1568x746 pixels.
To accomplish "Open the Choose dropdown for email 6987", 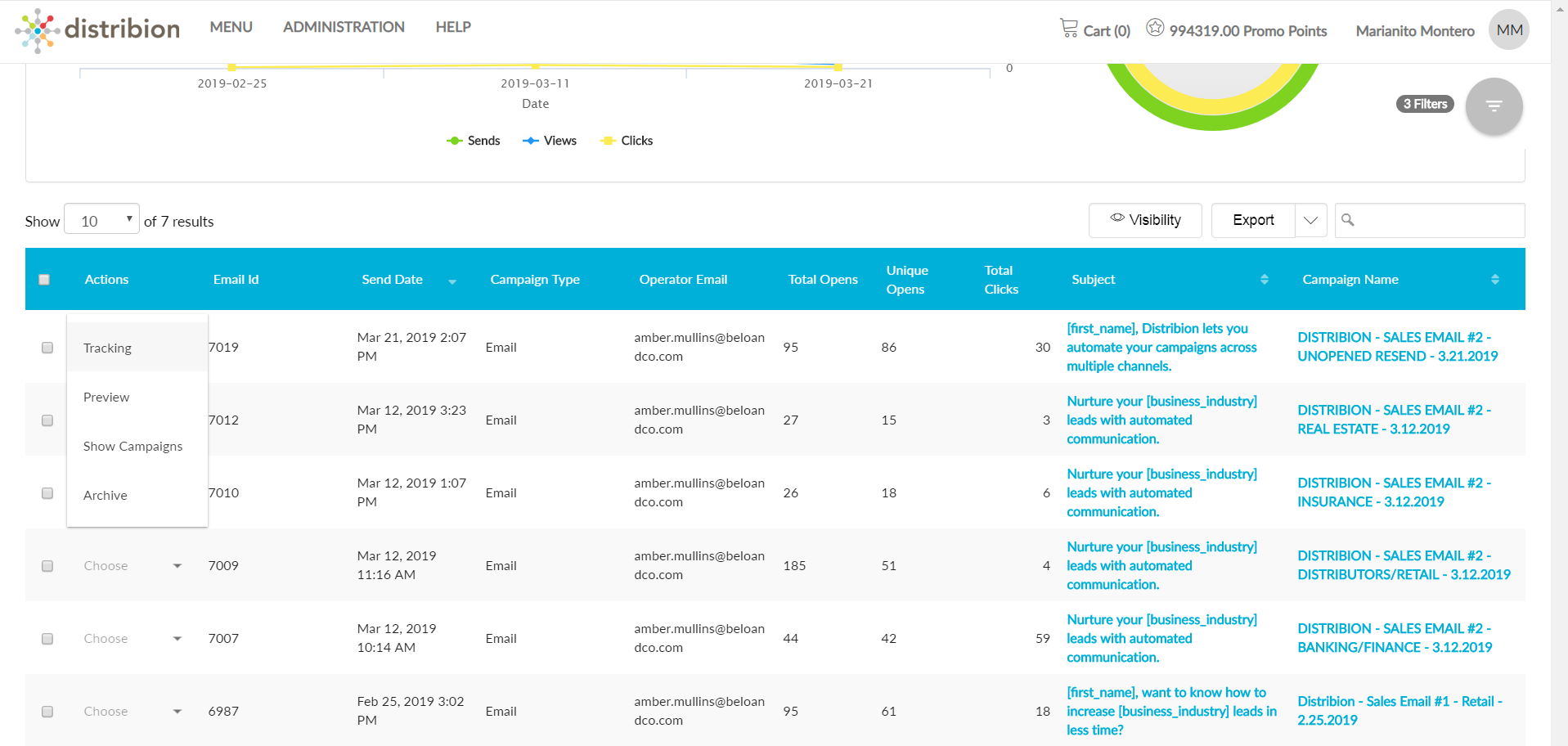I will (x=133, y=712).
